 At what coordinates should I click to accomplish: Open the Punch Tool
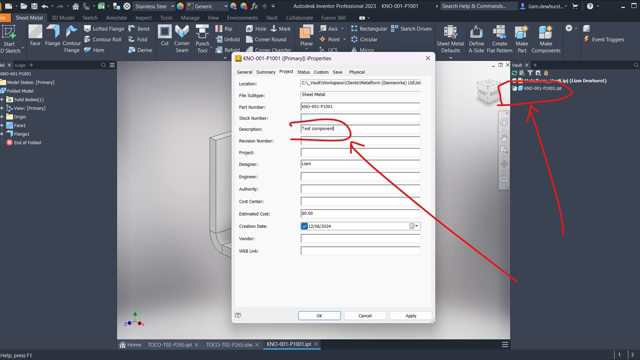point(202,39)
